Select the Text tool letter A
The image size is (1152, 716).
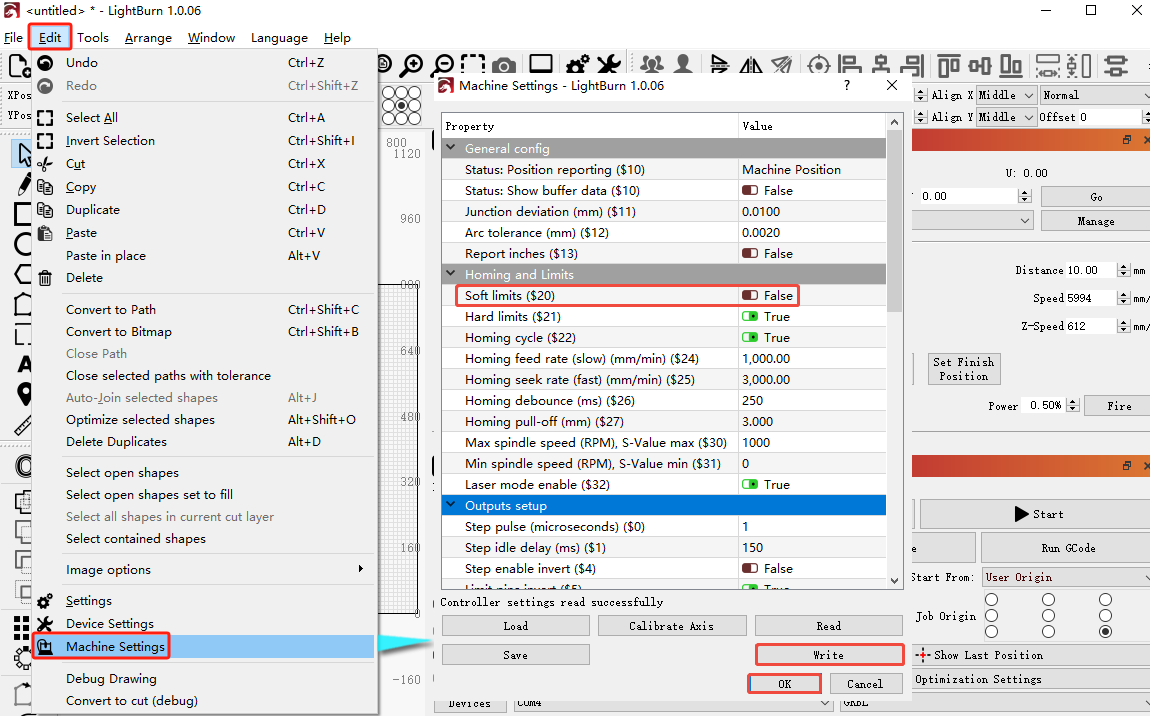pos(24,364)
